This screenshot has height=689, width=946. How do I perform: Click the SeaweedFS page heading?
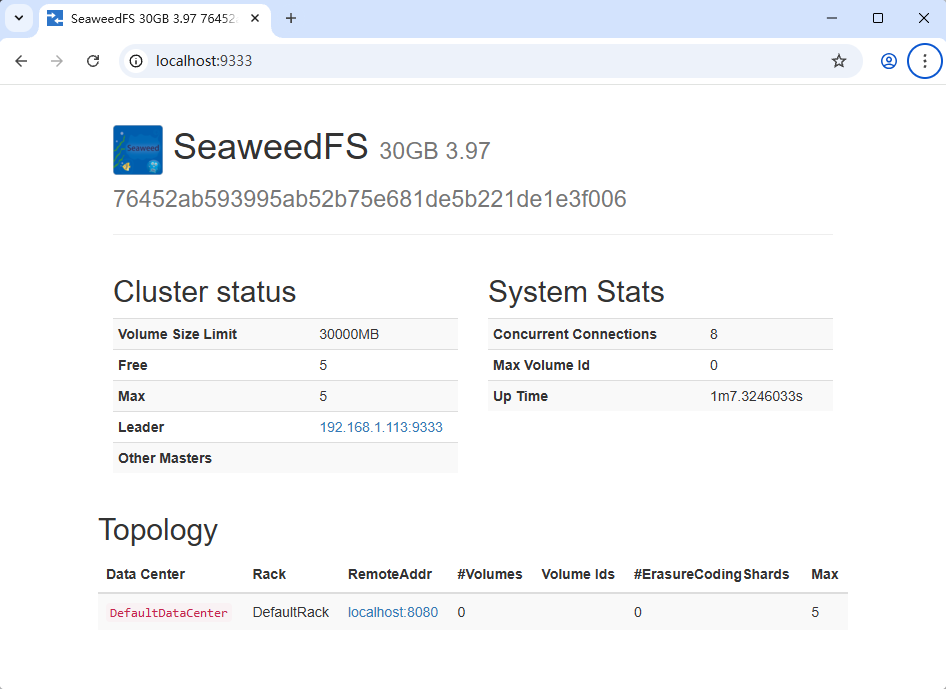[270, 147]
